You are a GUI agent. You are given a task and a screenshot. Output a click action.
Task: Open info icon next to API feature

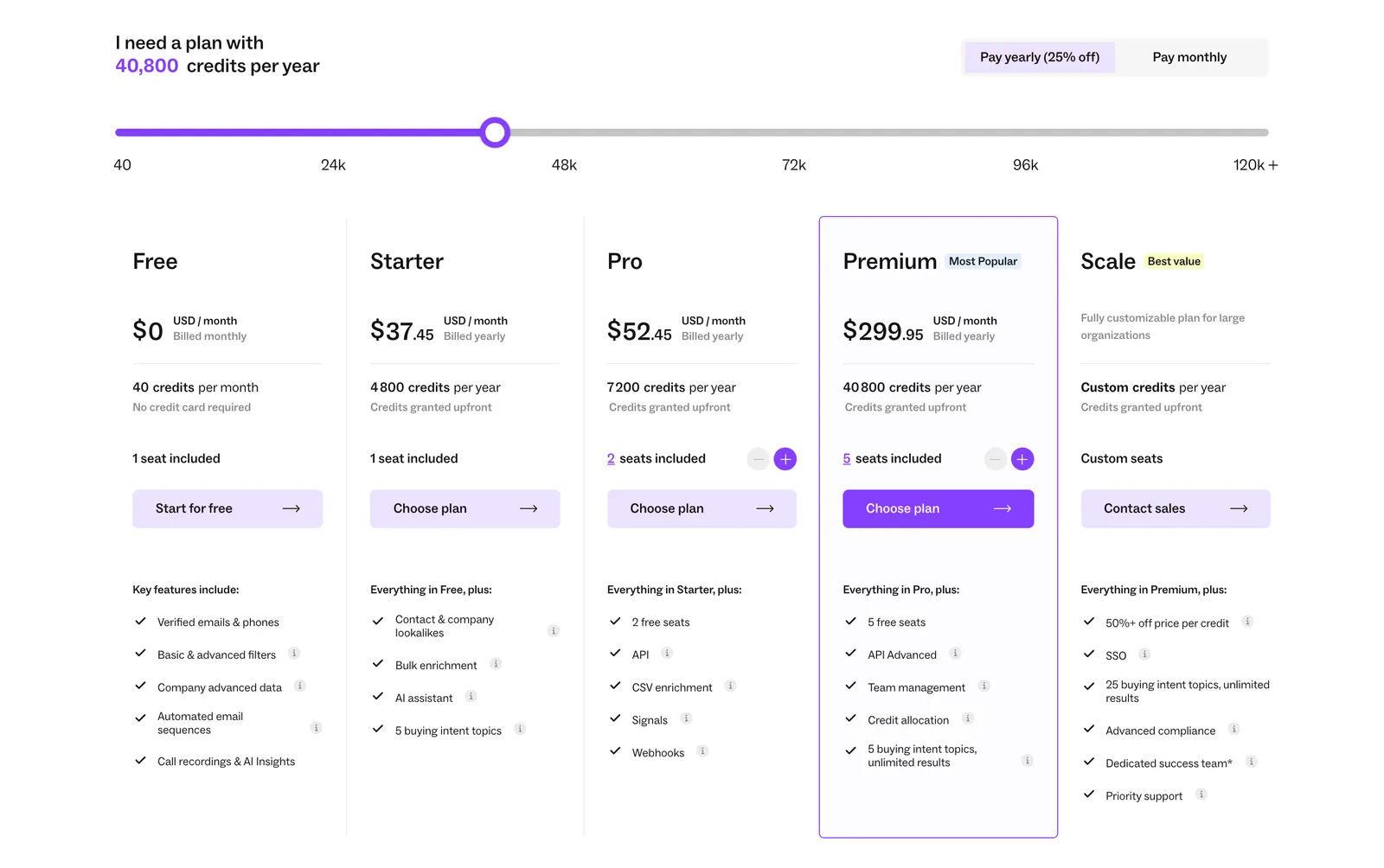tap(667, 654)
